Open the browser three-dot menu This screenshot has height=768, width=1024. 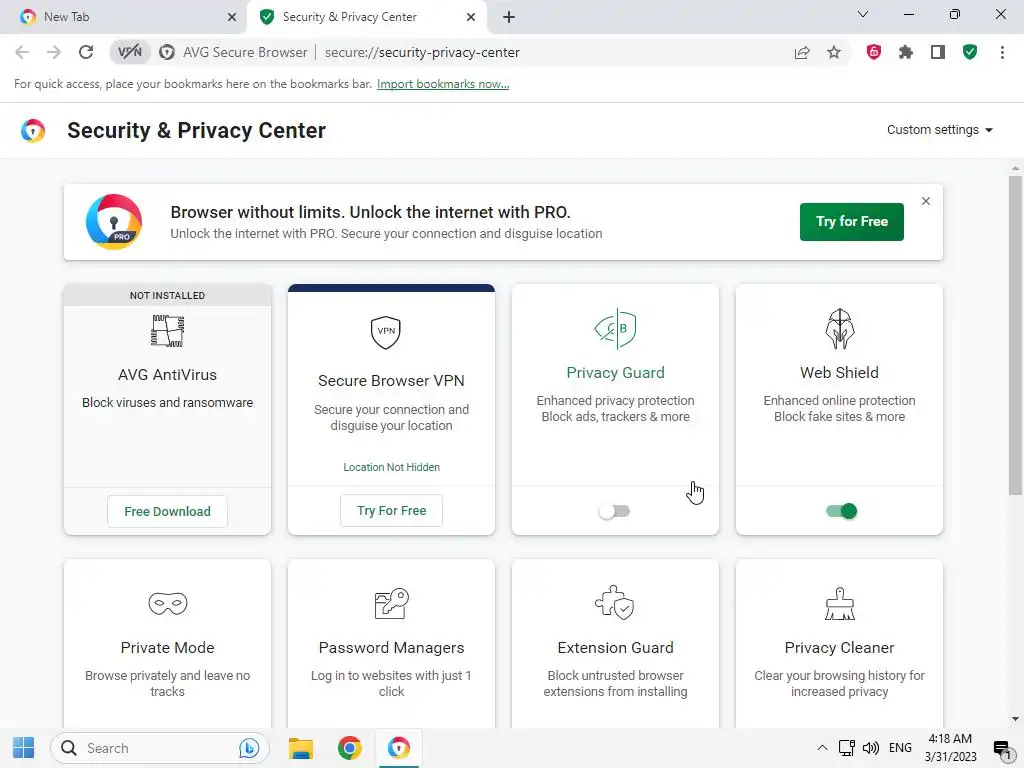1002,52
